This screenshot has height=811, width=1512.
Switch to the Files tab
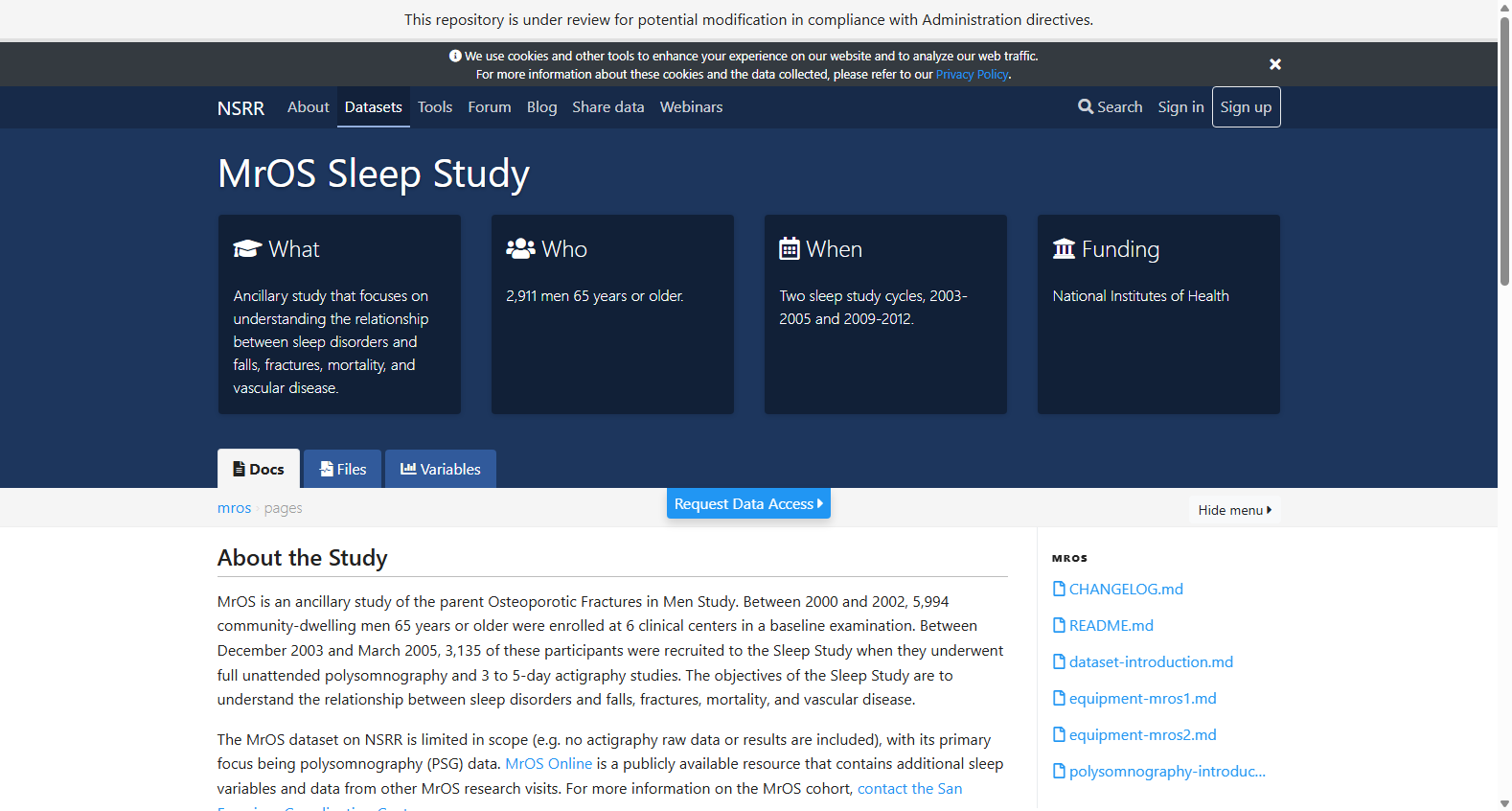(343, 469)
